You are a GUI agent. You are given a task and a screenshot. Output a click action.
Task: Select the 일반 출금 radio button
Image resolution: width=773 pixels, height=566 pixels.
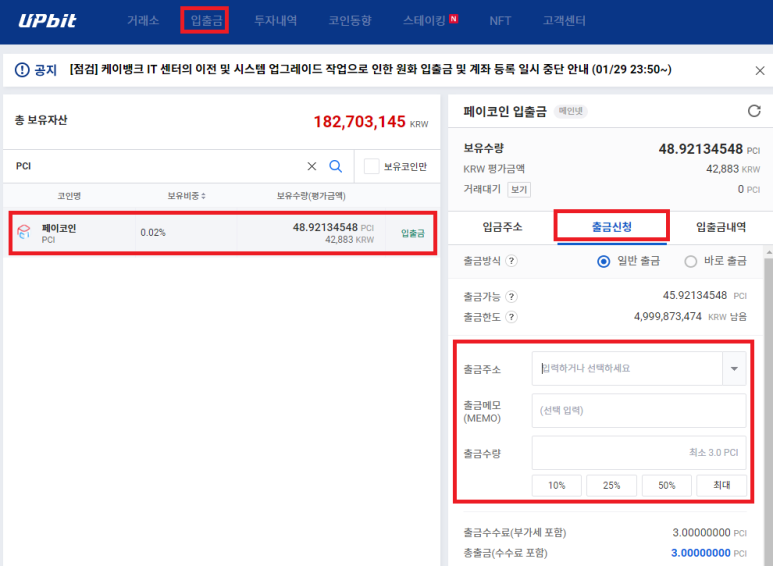(x=603, y=261)
